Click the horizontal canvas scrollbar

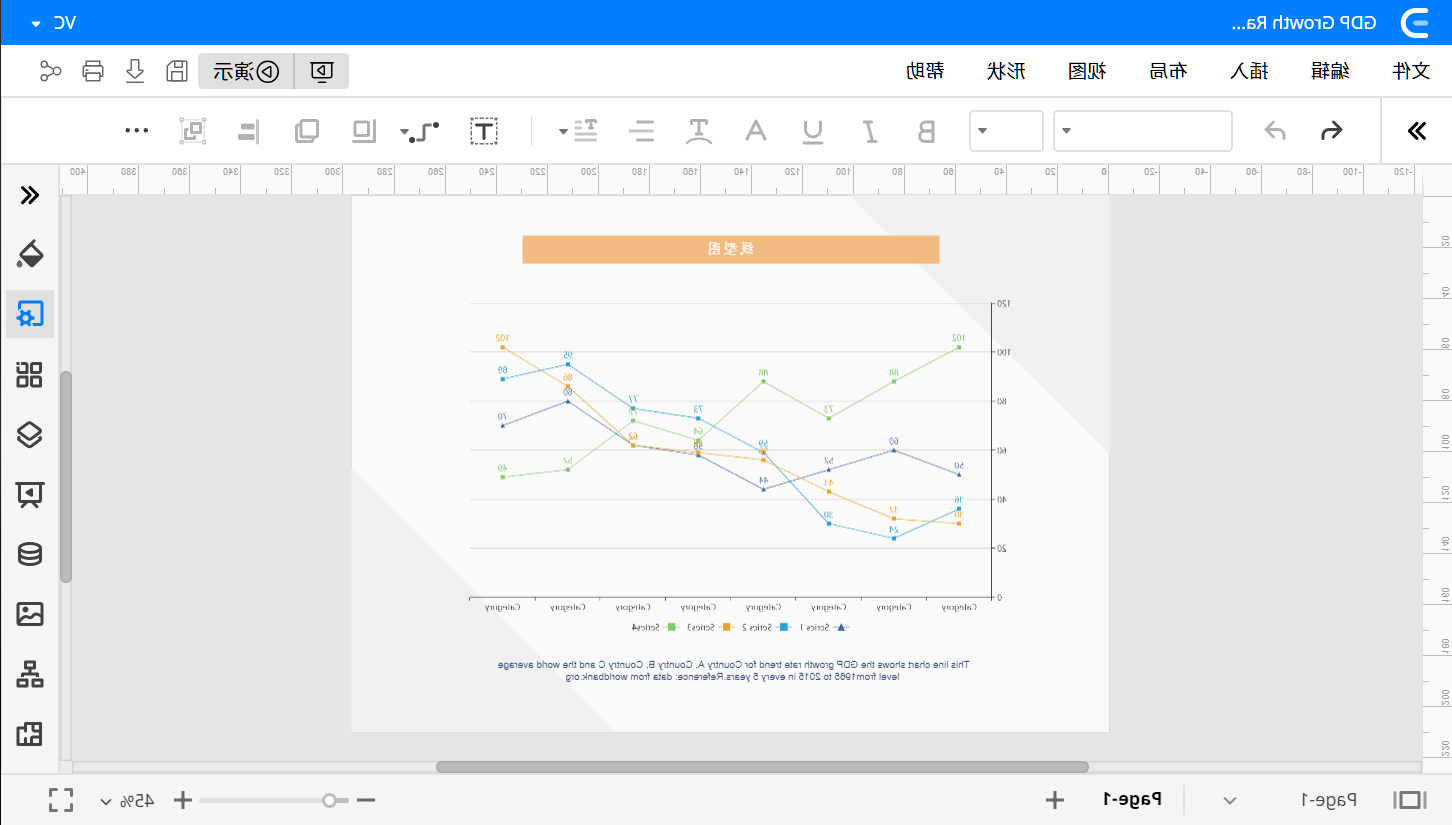762,767
